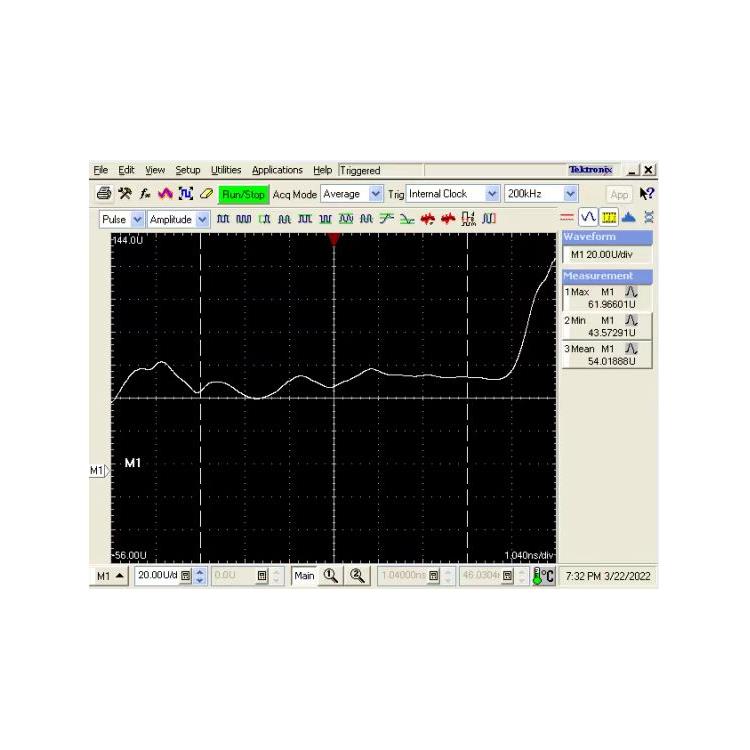
Task: Click the 20.00U/d vertical scale field
Action: tap(157, 576)
